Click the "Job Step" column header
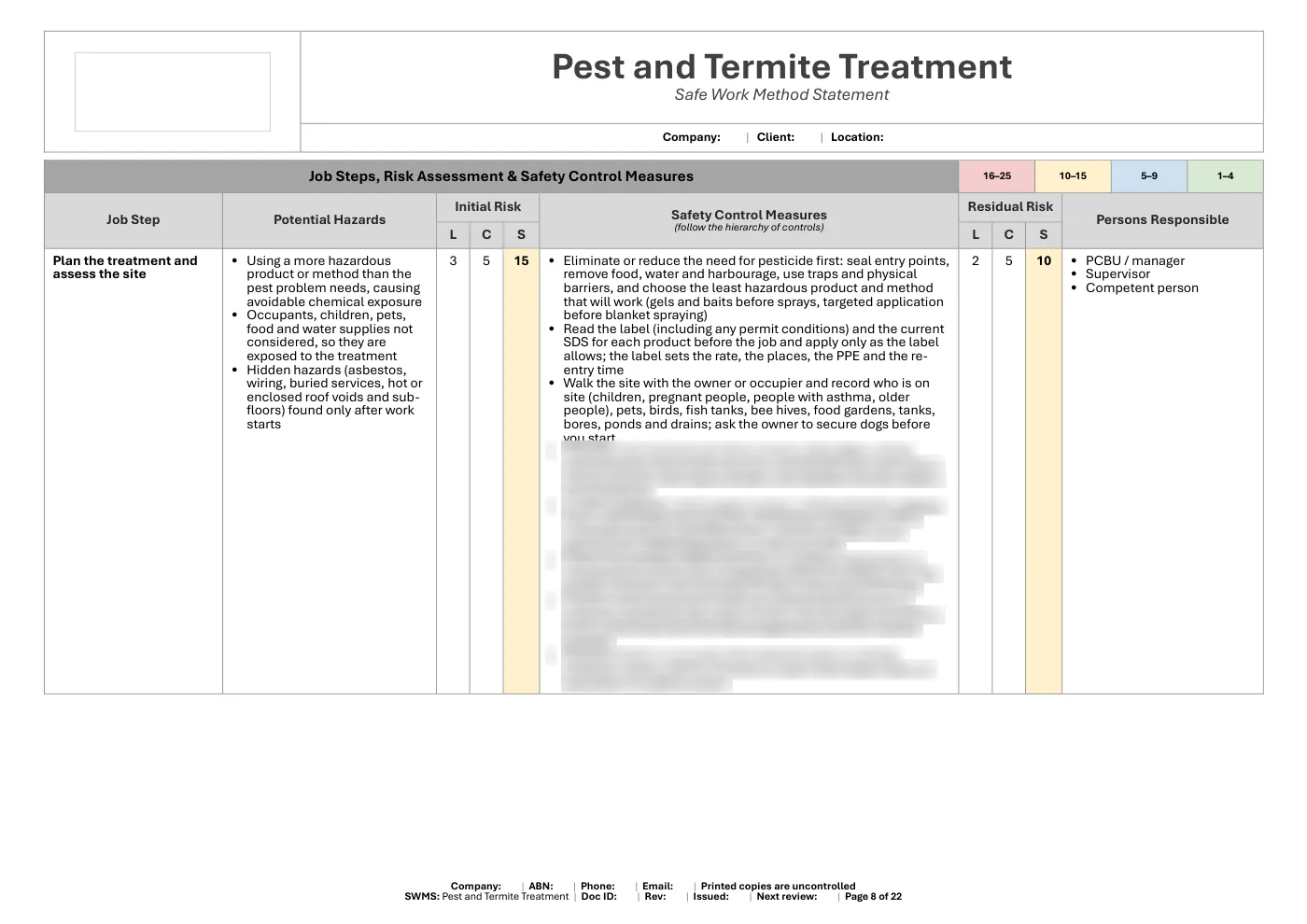The height and width of the screenshot is (924, 1307). pos(134,220)
